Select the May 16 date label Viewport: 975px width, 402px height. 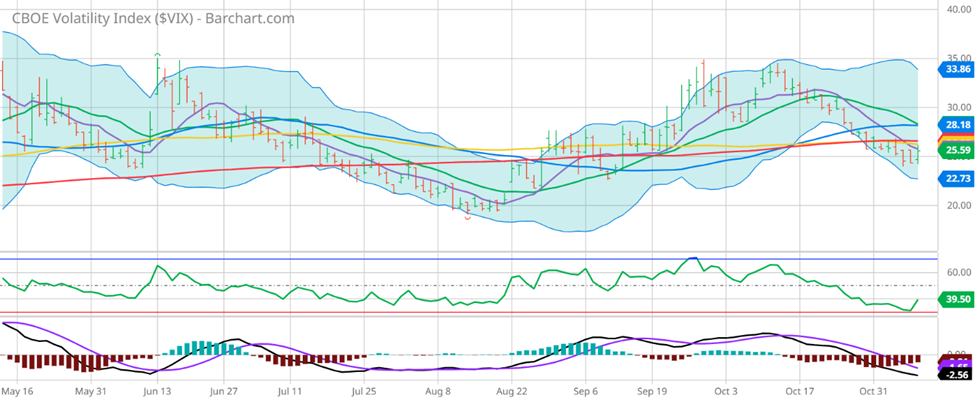[x=18, y=391]
